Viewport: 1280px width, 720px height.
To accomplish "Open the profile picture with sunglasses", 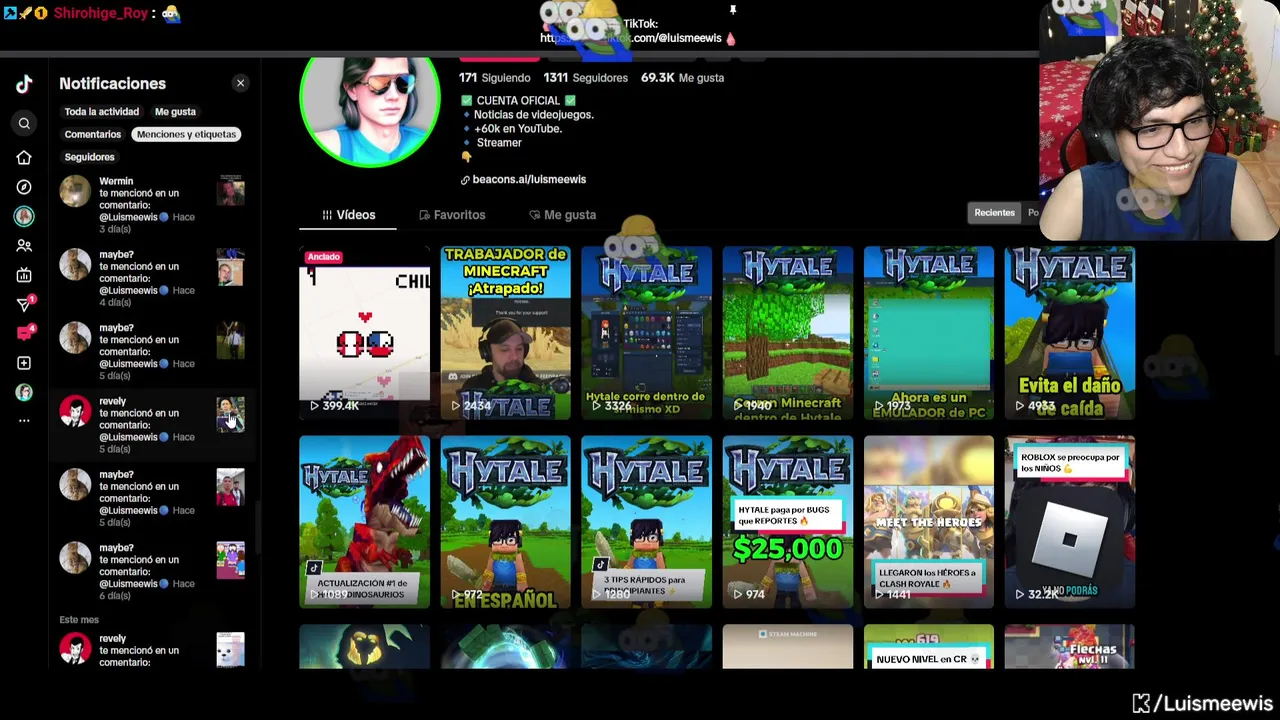I will [x=370, y=110].
